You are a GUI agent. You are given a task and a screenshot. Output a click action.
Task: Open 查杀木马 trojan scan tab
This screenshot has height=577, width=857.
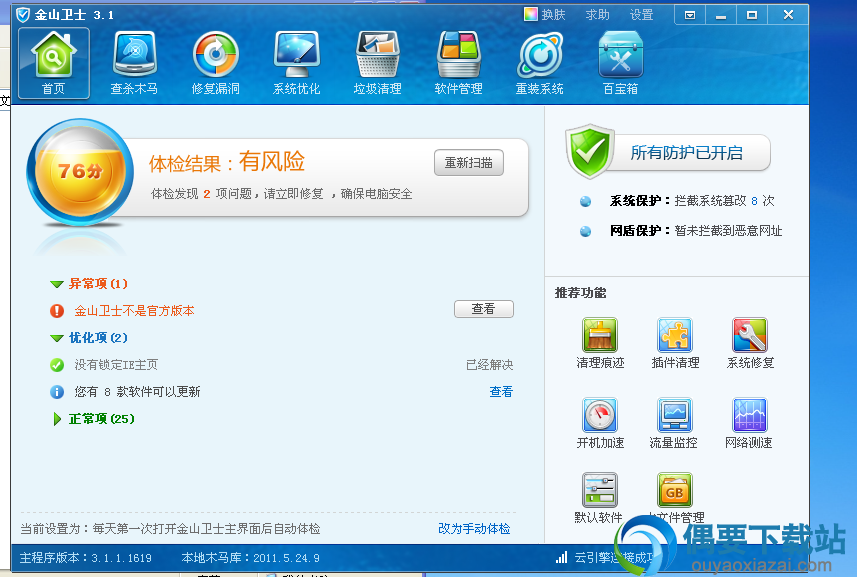click(134, 63)
